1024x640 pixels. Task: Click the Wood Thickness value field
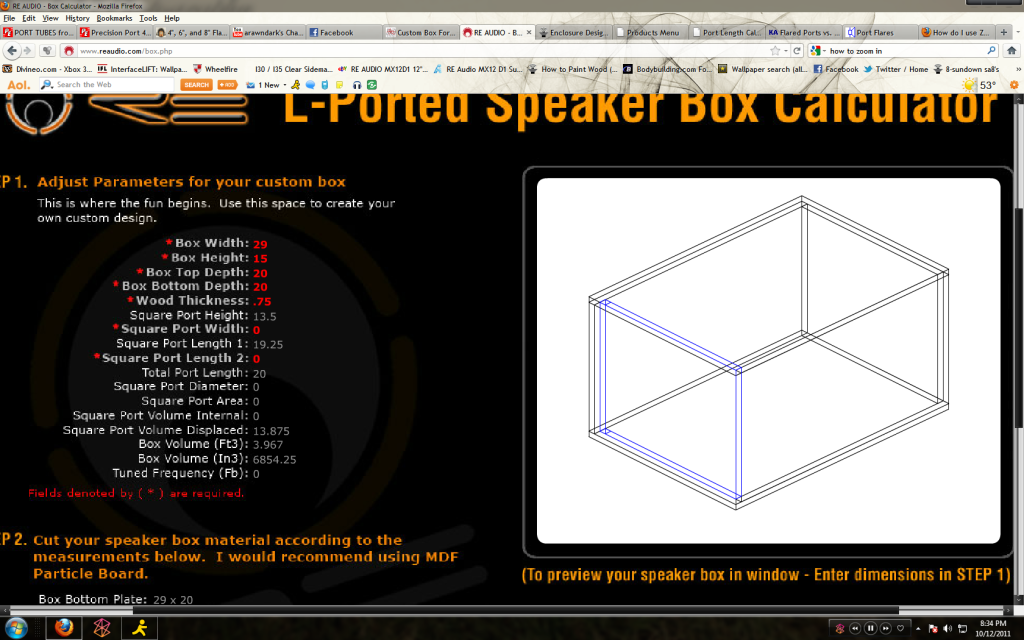(x=262, y=301)
